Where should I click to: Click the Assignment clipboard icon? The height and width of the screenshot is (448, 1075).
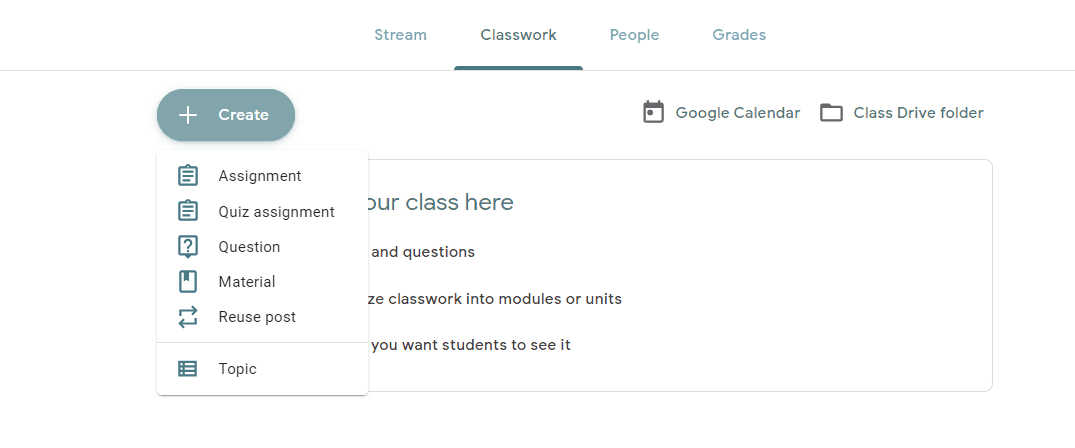pos(188,176)
